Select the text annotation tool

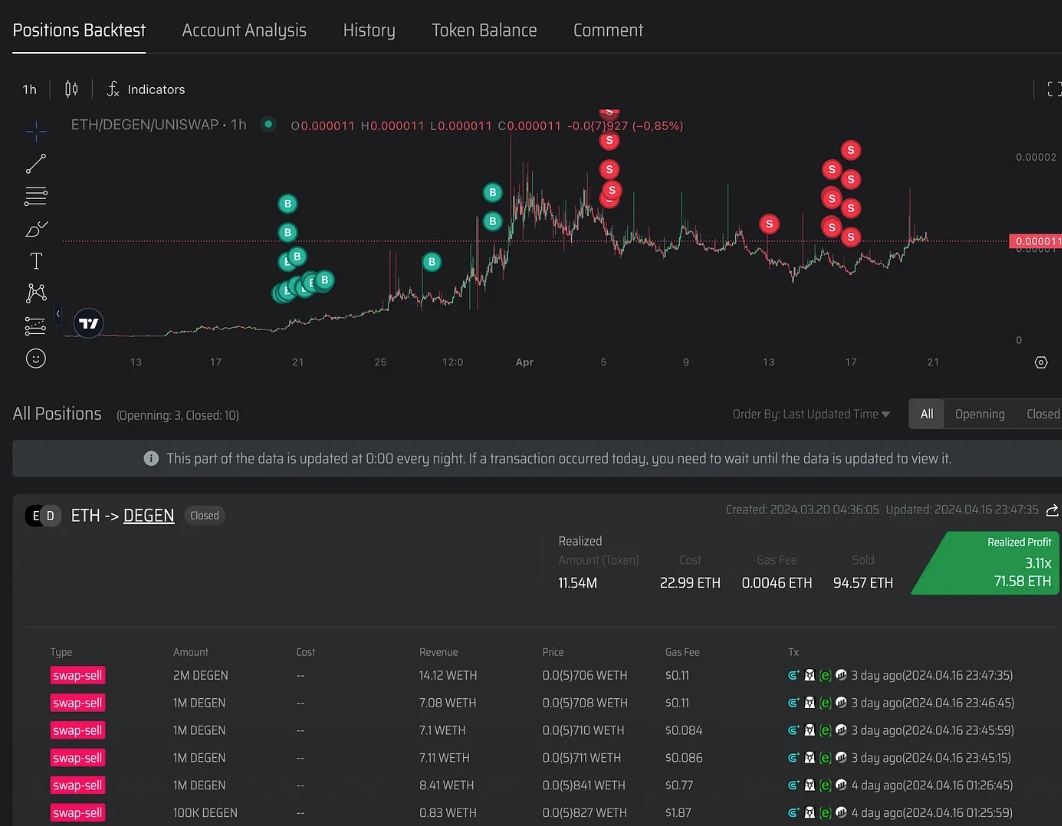point(36,261)
